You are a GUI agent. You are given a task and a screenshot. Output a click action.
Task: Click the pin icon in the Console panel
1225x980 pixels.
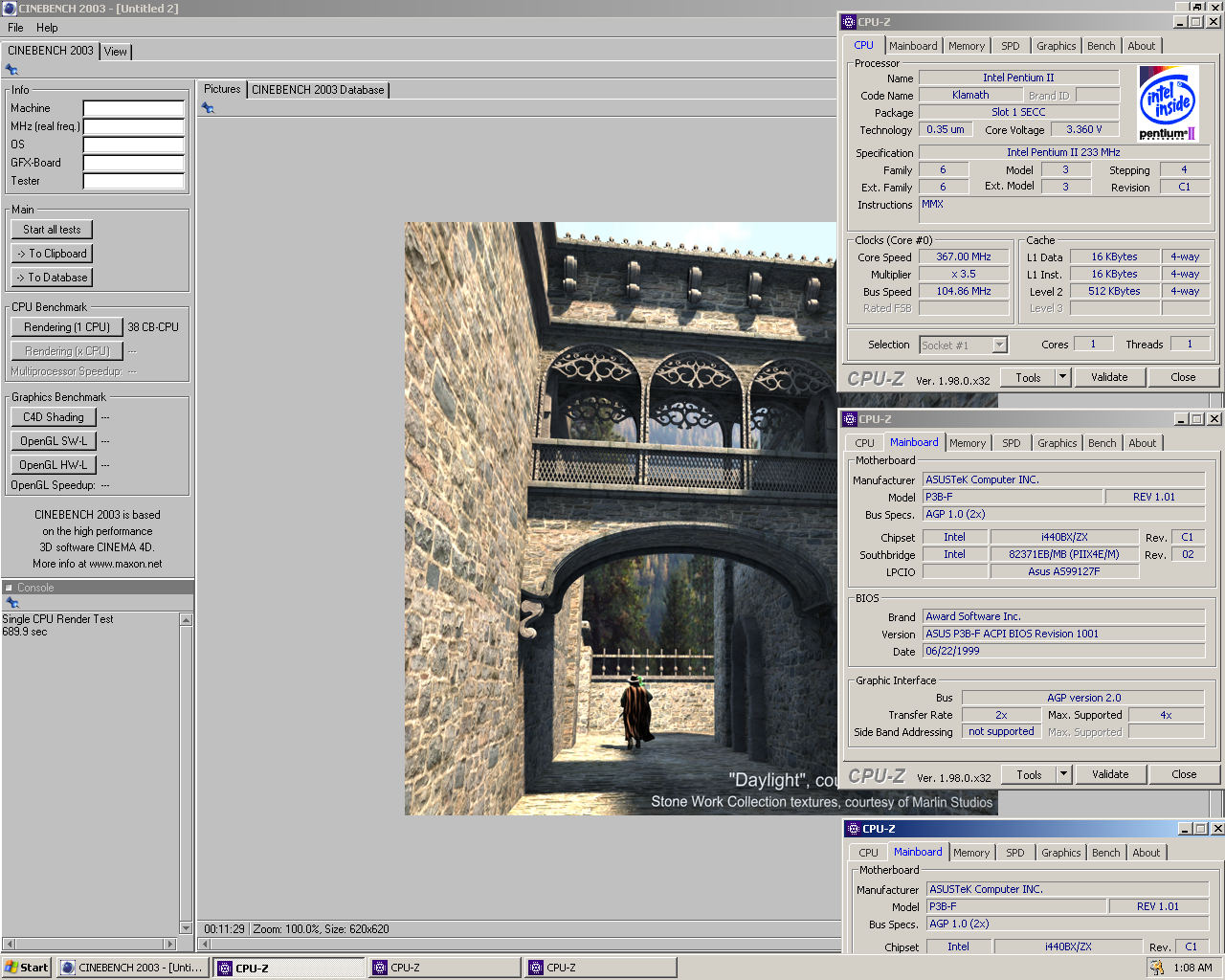tap(11, 603)
